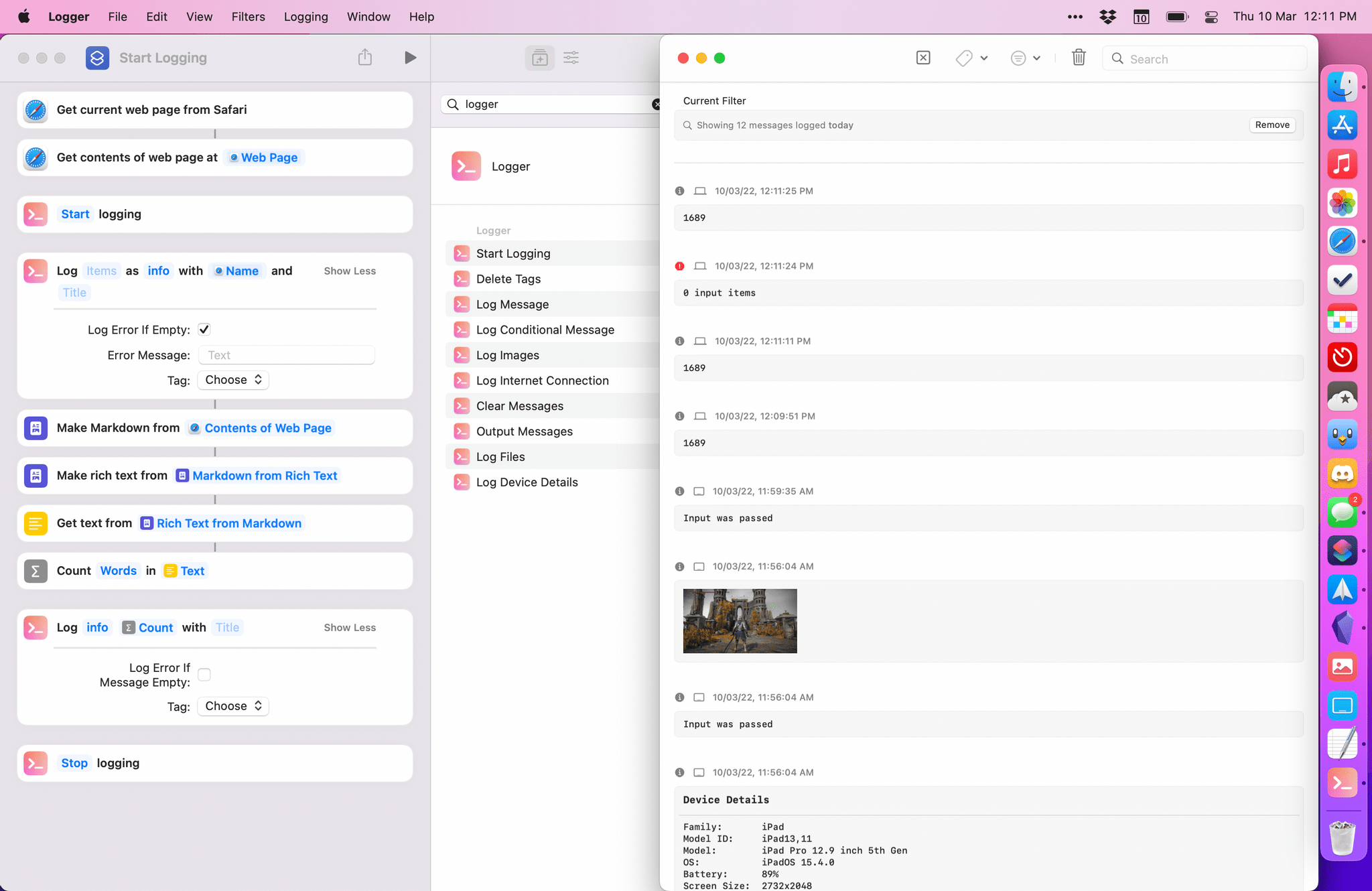The height and width of the screenshot is (891, 1372).
Task: Open the File menu
Action: point(118,17)
